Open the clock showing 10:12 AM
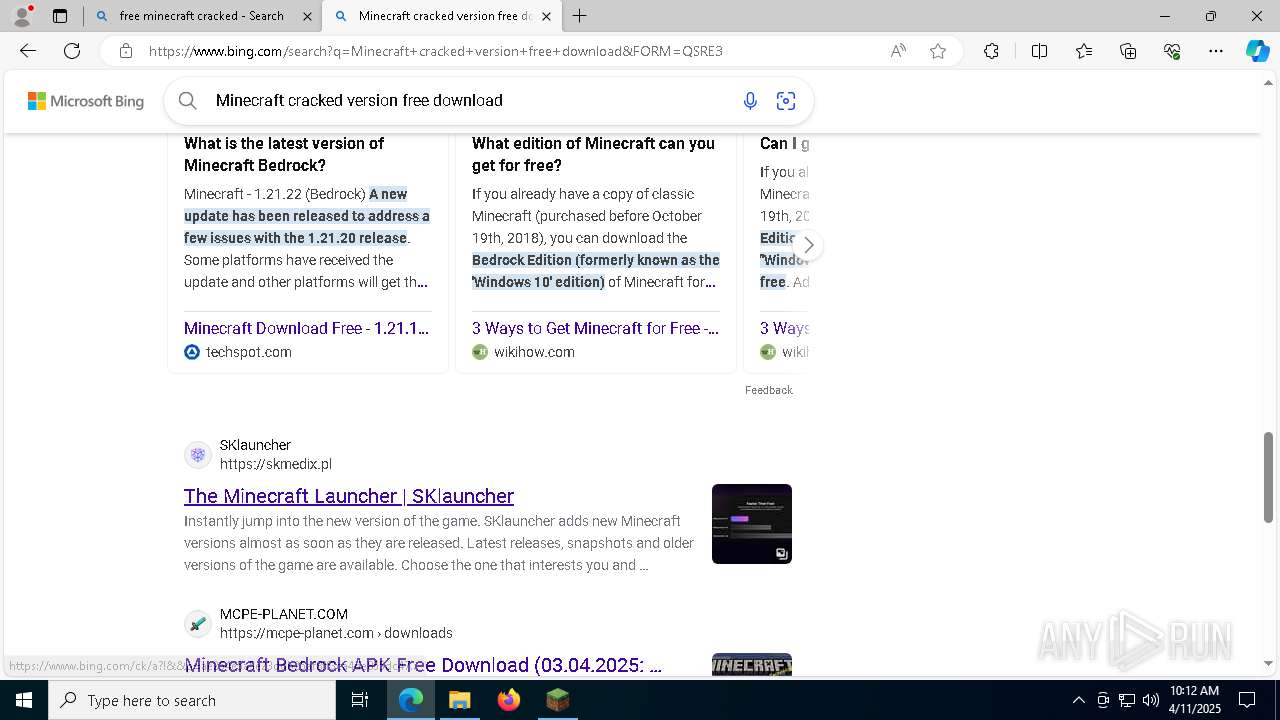This screenshot has height=720, width=1280. pyautogui.click(x=1195, y=700)
